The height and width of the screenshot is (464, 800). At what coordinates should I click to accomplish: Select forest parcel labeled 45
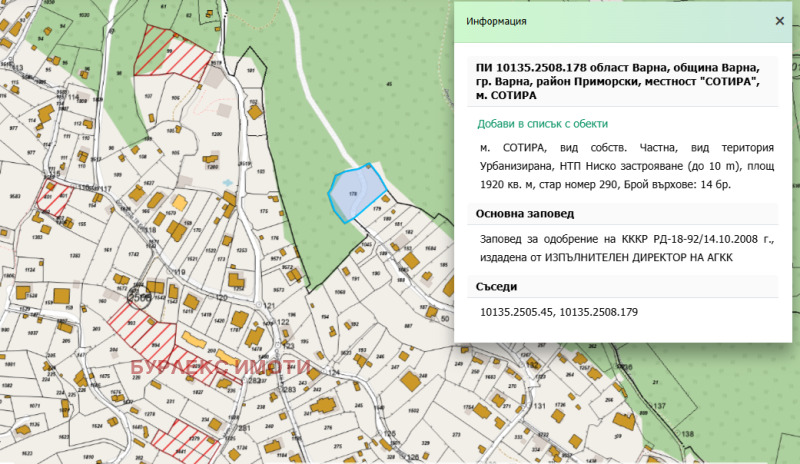pyautogui.click(x=389, y=84)
